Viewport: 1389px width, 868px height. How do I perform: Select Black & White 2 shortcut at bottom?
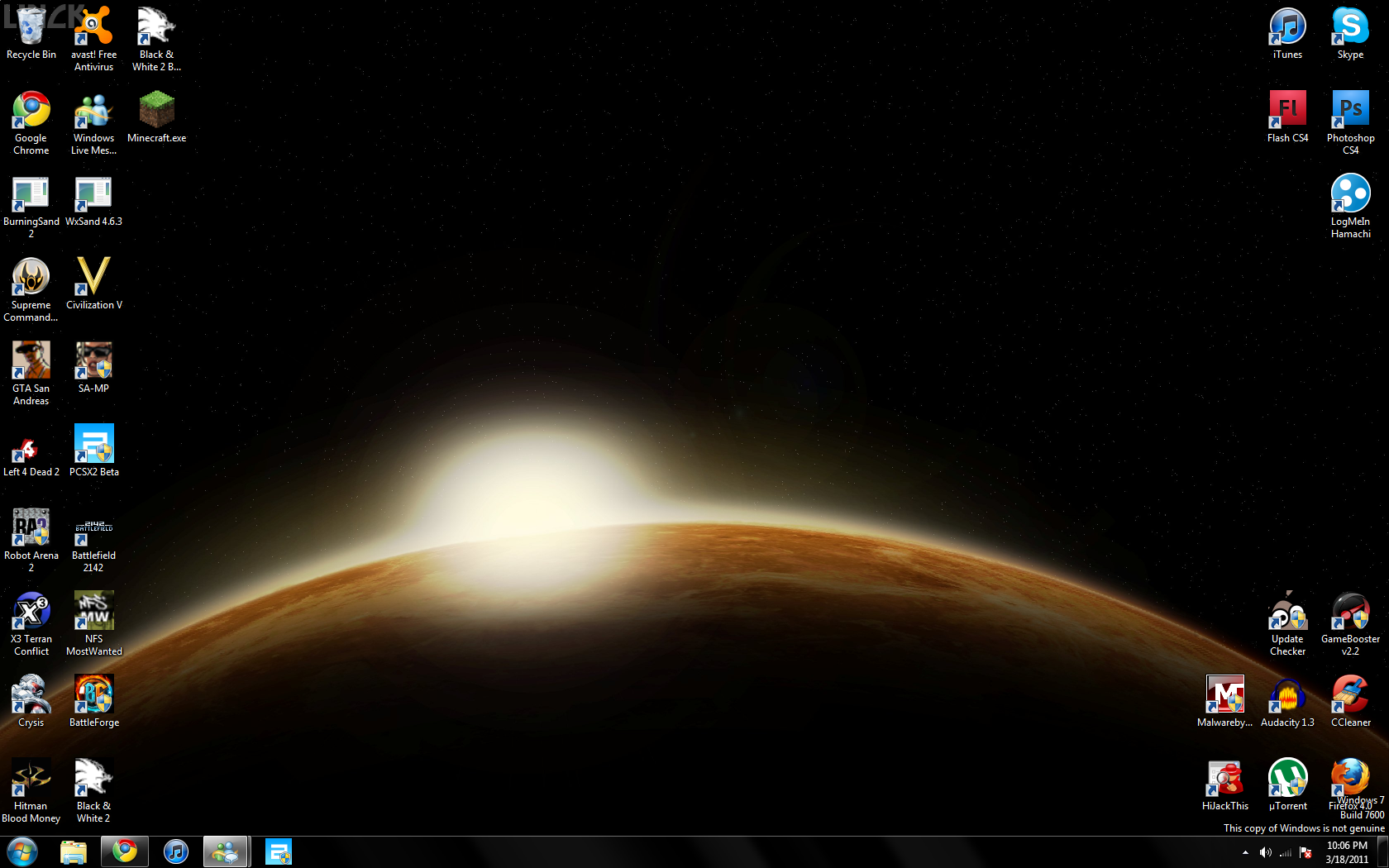[x=94, y=791]
